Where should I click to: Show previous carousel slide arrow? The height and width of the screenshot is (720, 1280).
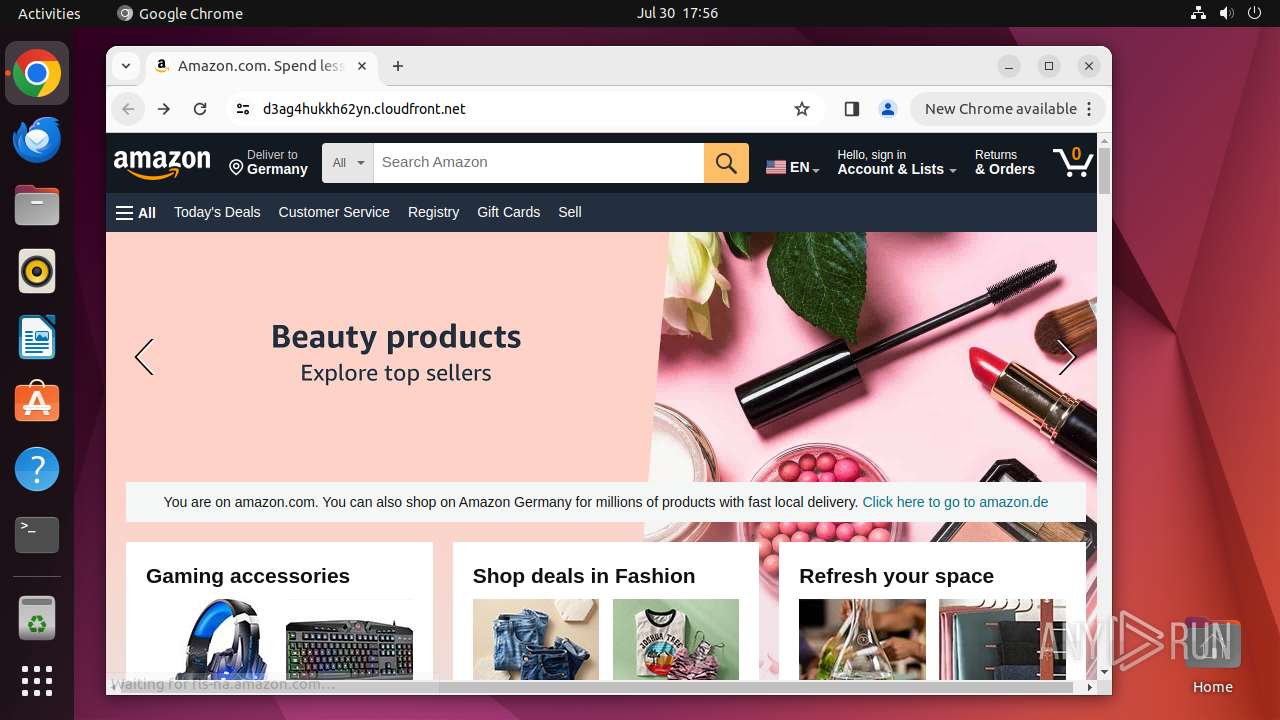(x=144, y=357)
